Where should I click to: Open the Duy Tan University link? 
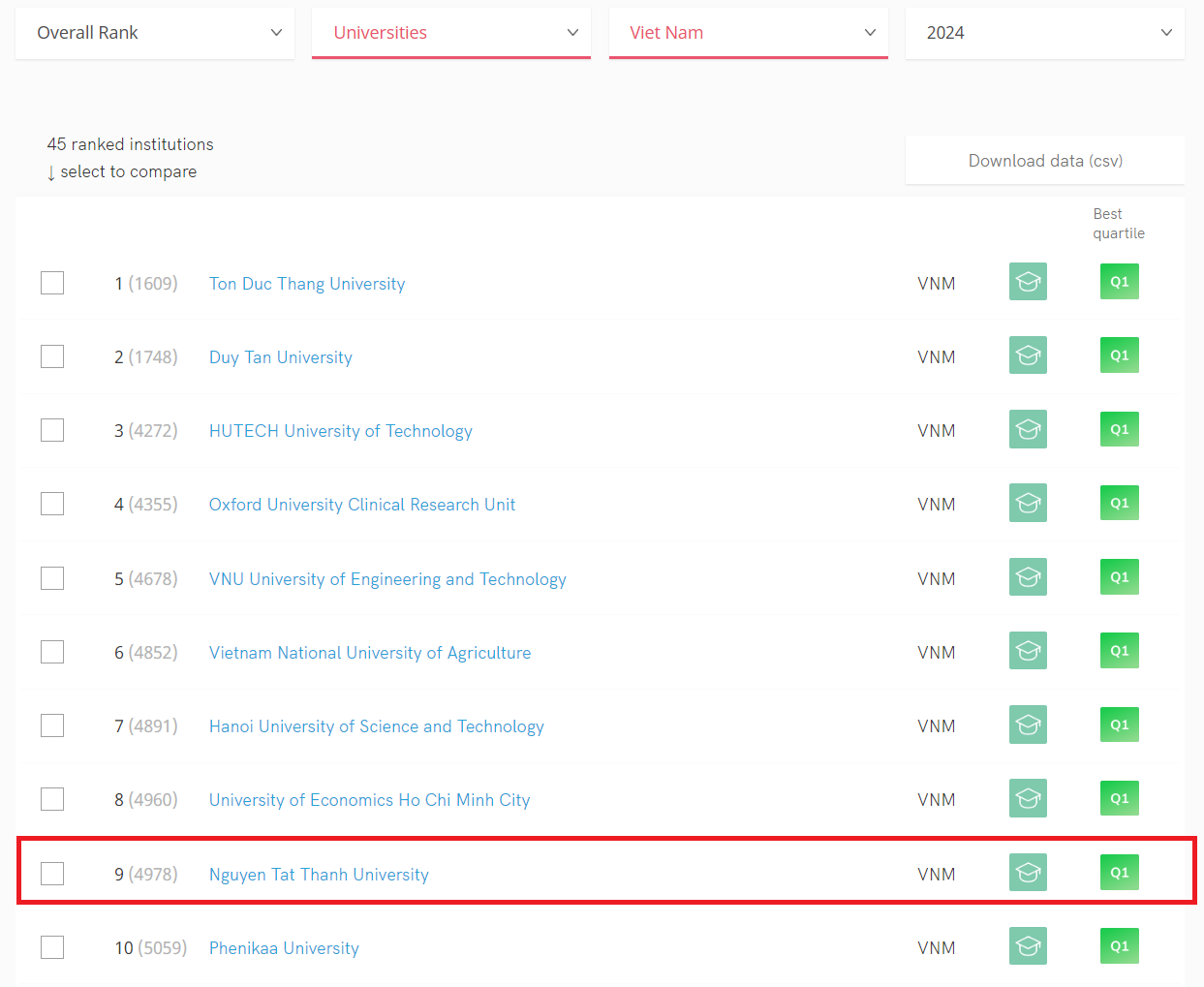(281, 357)
